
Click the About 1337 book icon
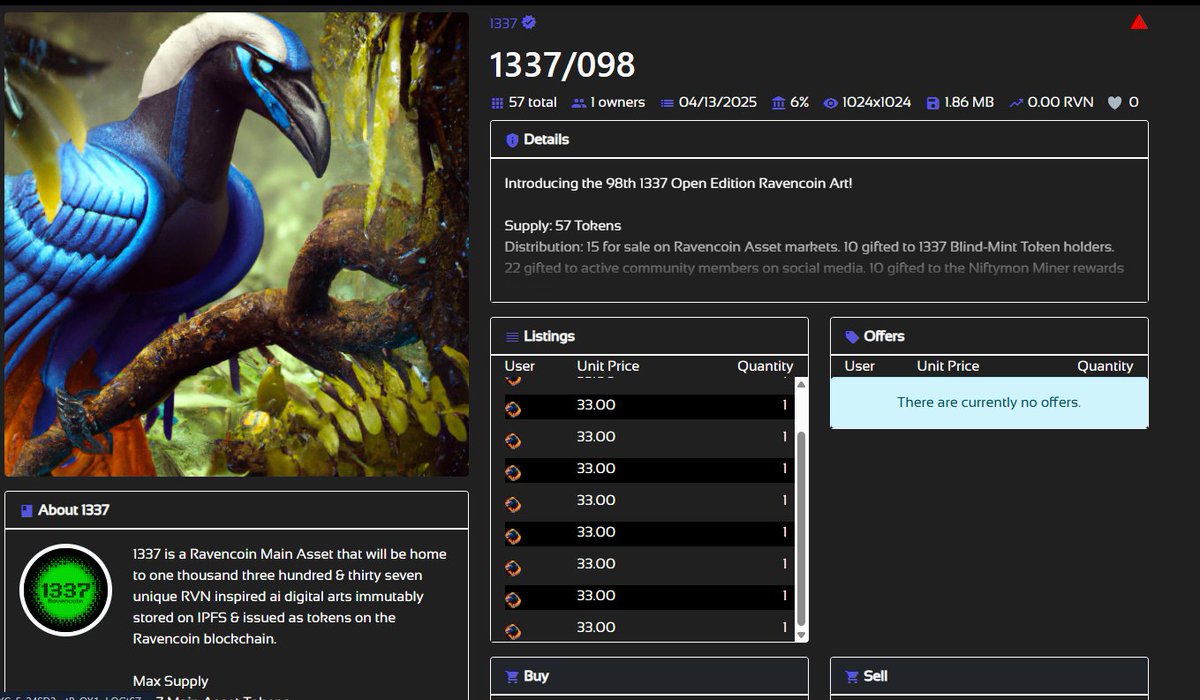27,511
